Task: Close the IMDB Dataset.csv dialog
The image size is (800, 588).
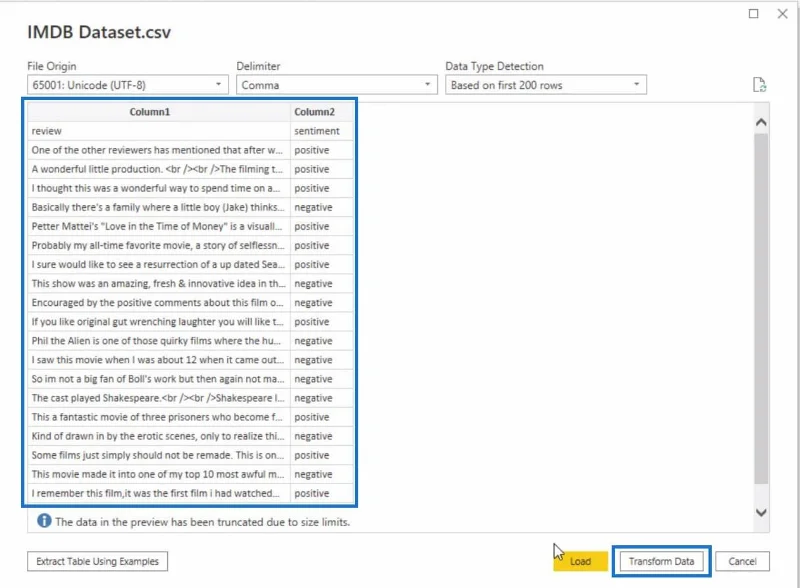Action: click(782, 14)
